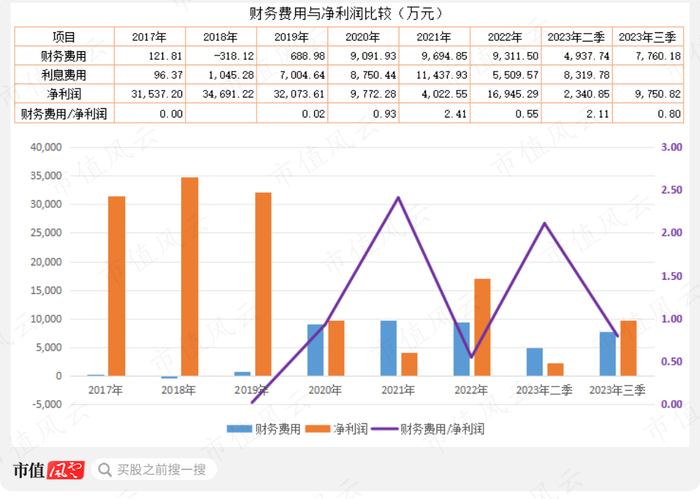Click the cell value 121.81
This screenshot has height=499, width=700.
pos(165,56)
